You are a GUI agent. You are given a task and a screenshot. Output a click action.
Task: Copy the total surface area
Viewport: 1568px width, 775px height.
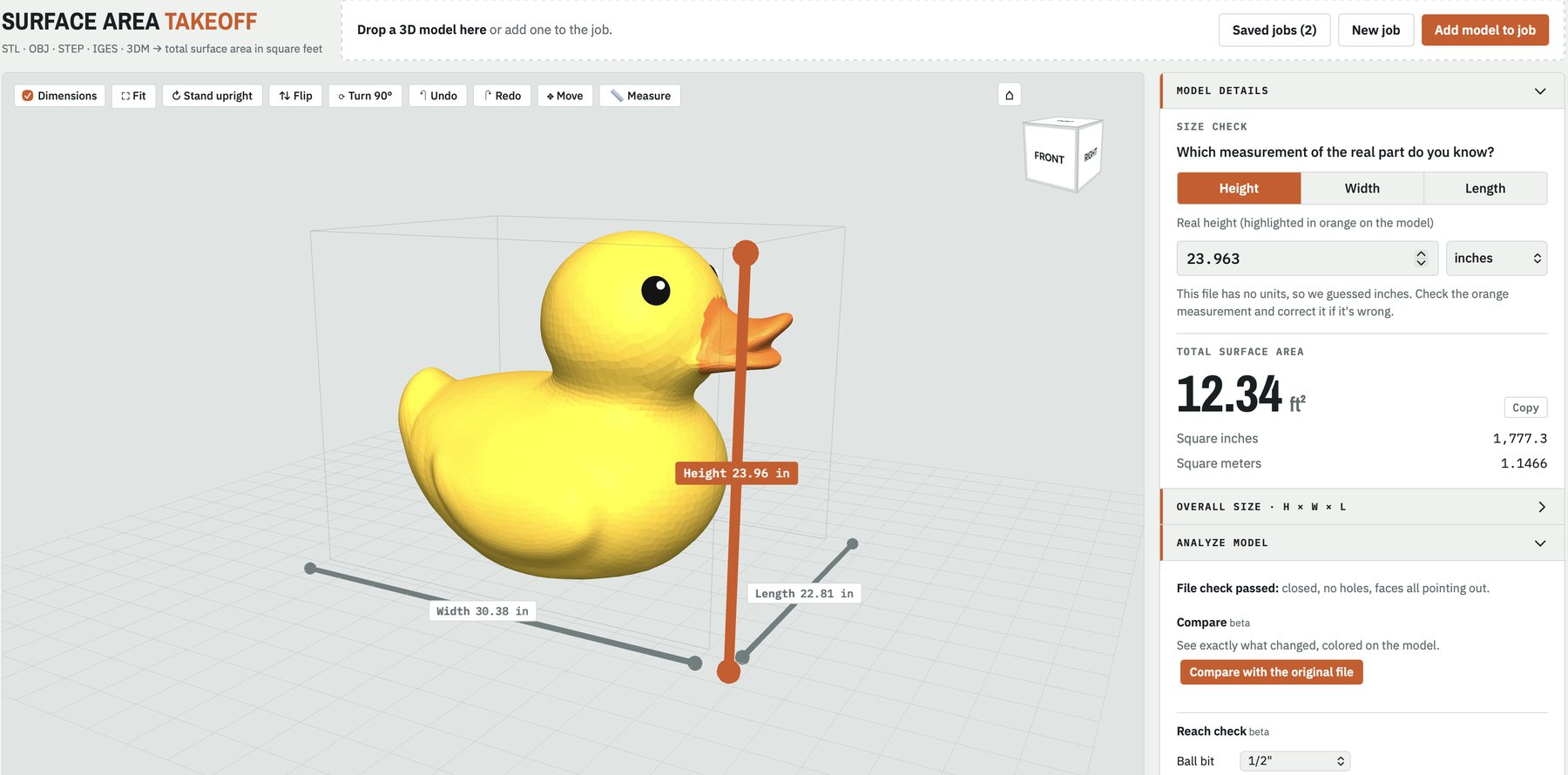coord(1525,408)
